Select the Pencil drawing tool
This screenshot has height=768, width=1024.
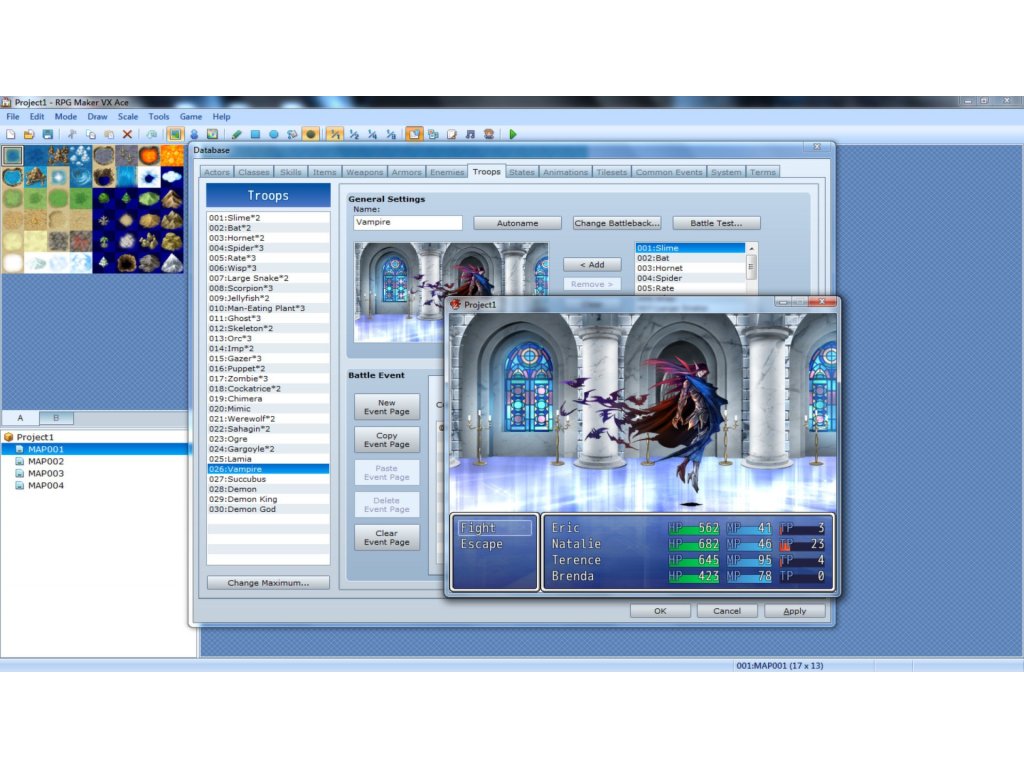[x=237, y=134]
